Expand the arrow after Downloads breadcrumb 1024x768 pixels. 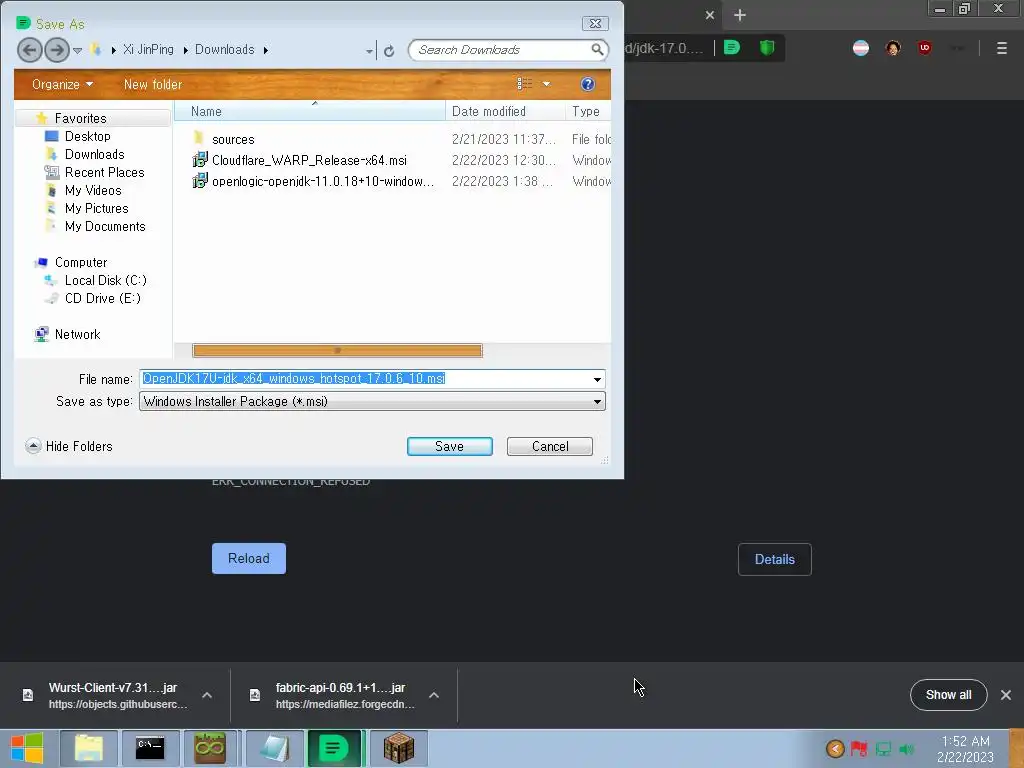[266, 50]
